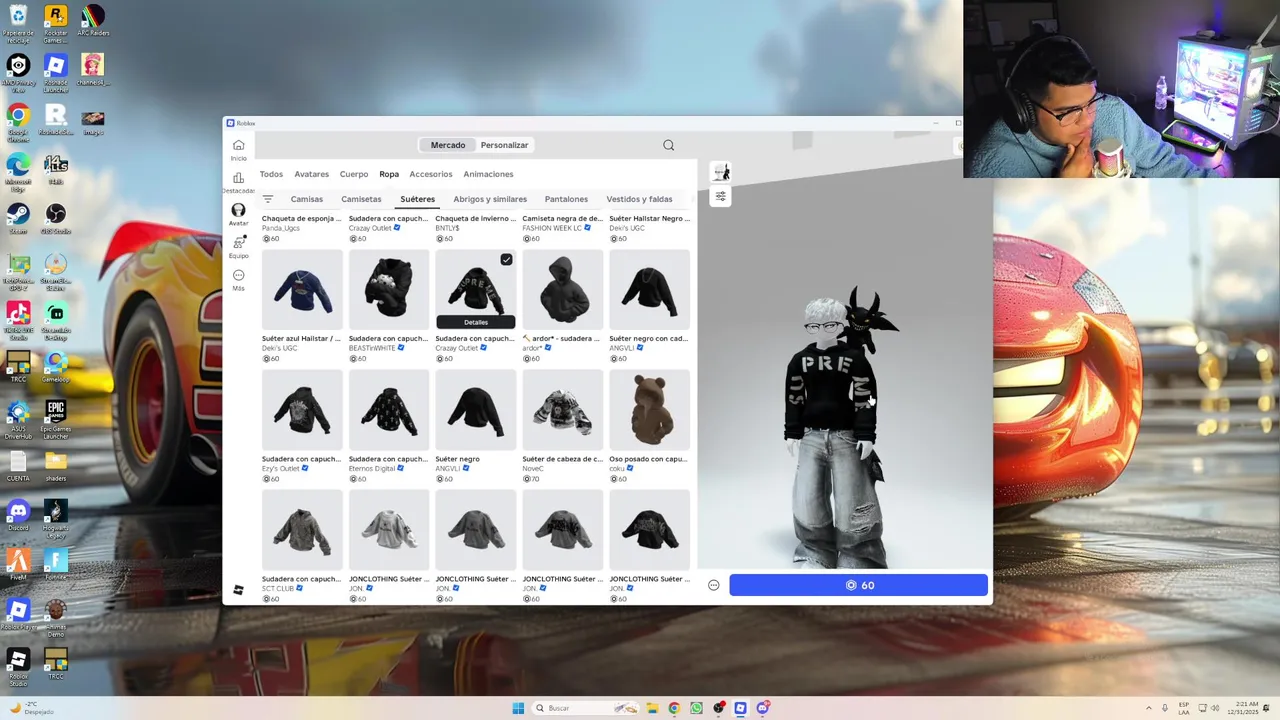Open WhatsApp from the taskbar
The image size is (1280, 720).
(x=696, y=708)
